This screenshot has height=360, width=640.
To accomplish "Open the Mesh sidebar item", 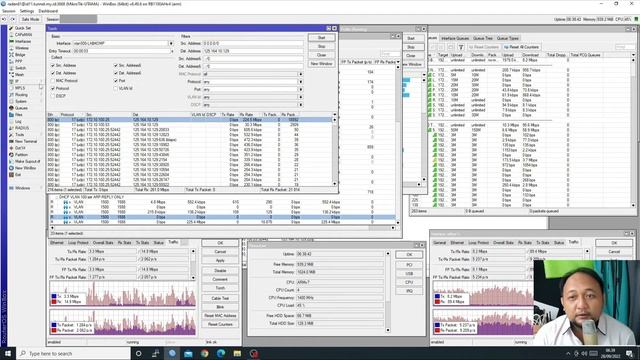I will [19, 75].
